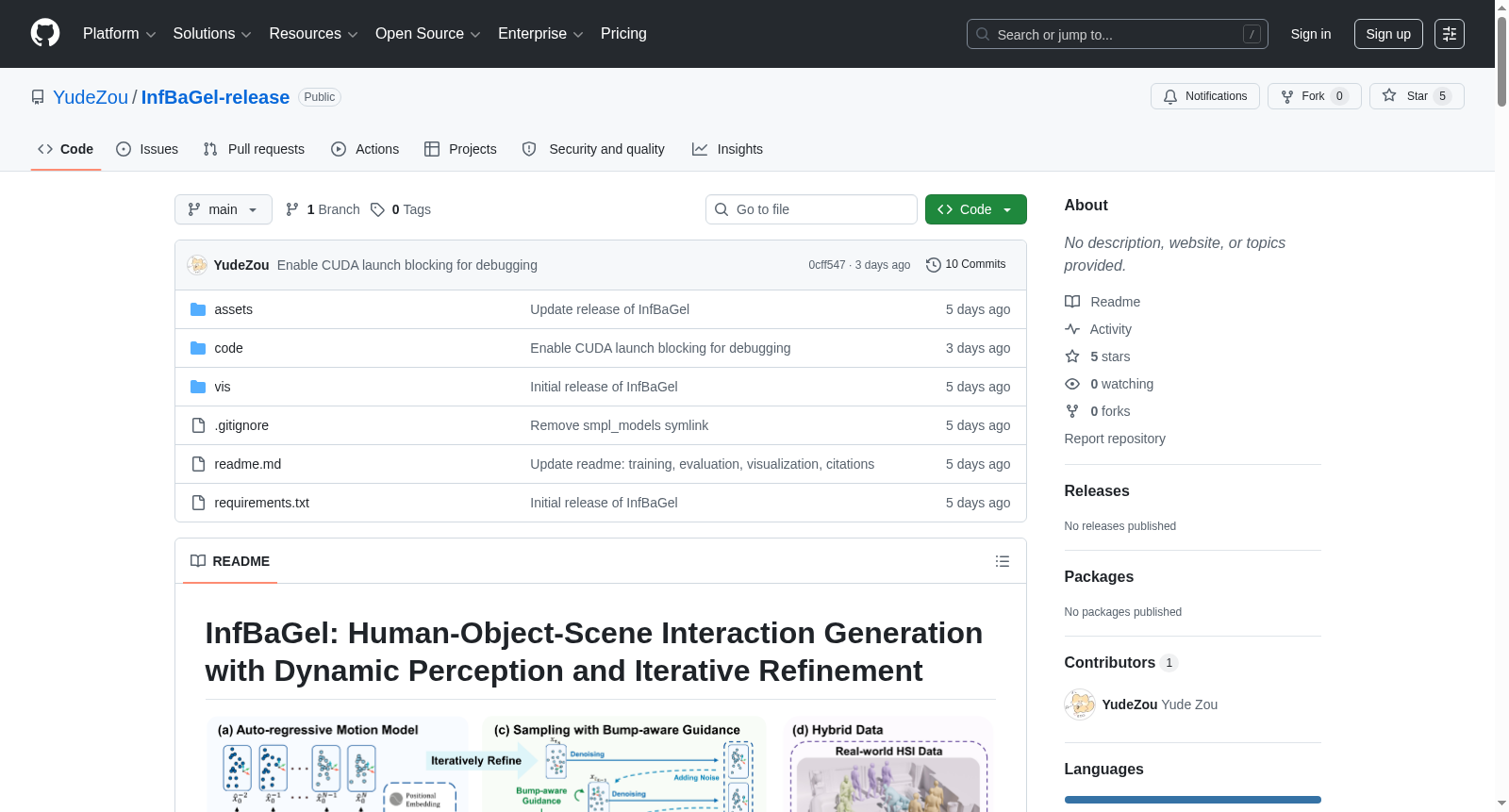Screen dimensions: 1509x812
Task: Switch to the Pull requests tab
Action: [254, 149]
